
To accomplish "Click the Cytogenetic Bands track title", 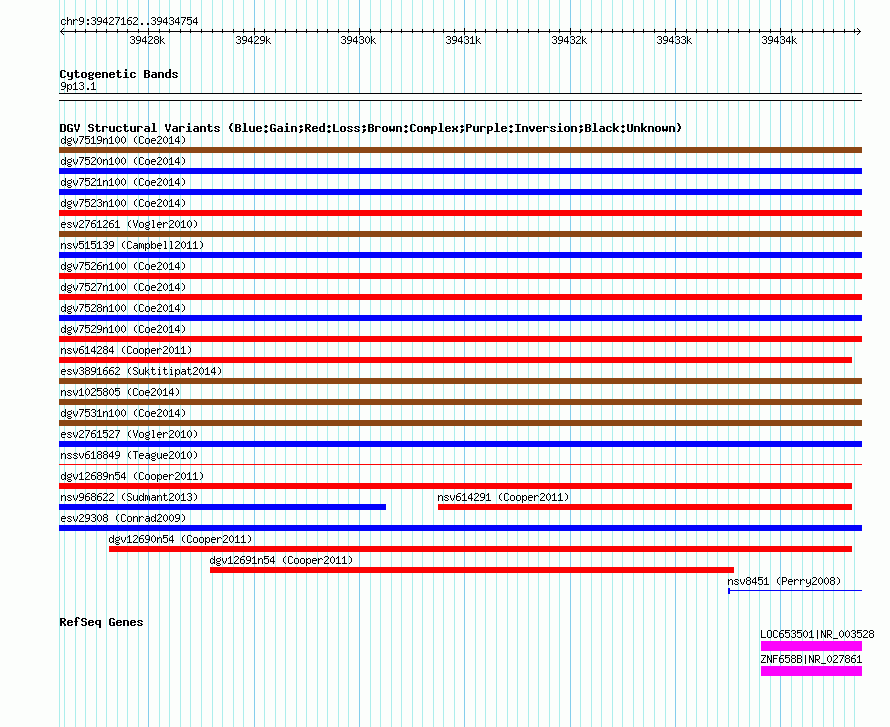I will 119,74.
